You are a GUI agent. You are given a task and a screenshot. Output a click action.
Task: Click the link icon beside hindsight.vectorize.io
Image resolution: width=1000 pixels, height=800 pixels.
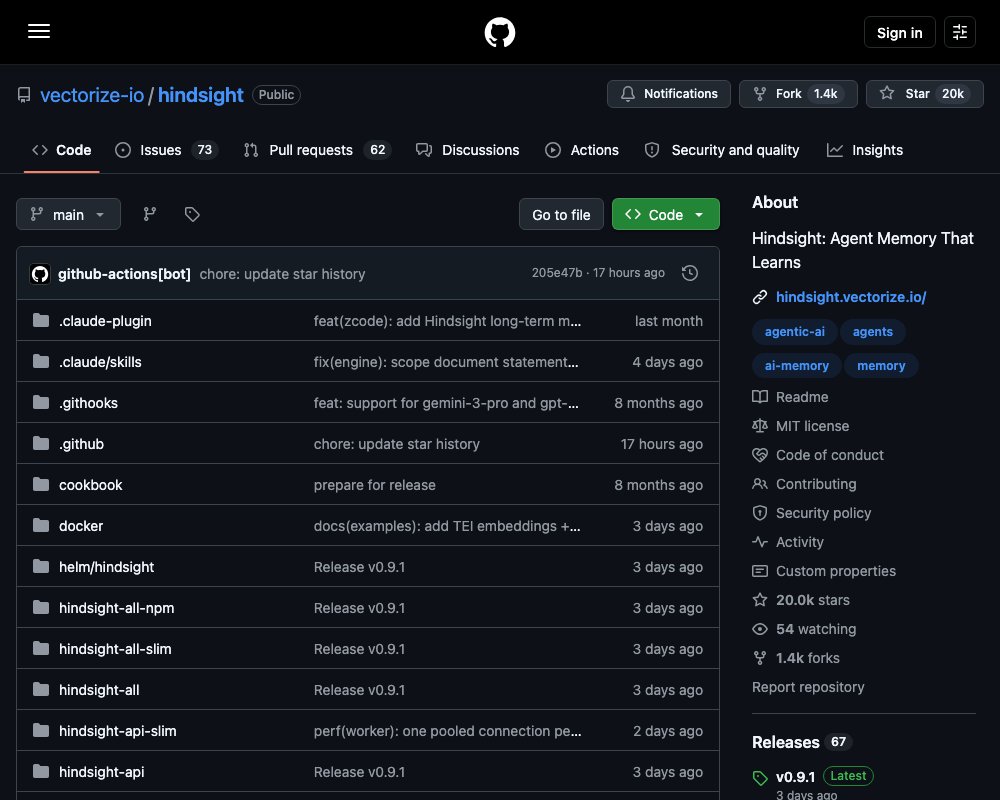point(760,297)
